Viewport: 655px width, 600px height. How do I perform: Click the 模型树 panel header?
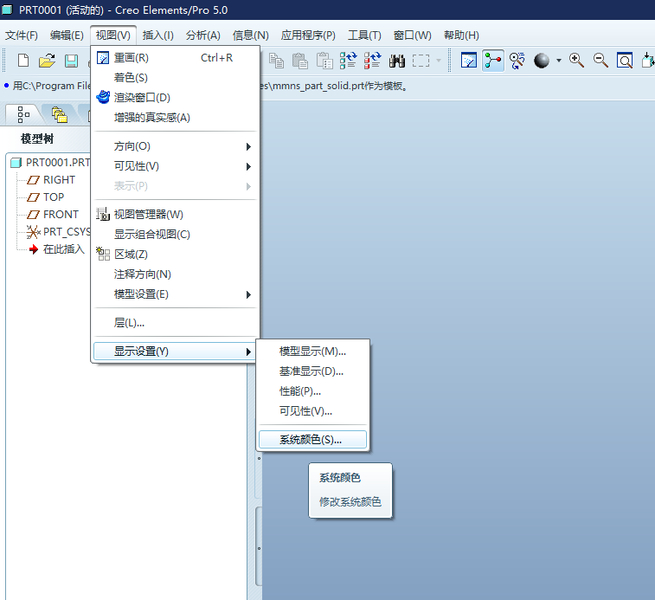pos(38,139)
